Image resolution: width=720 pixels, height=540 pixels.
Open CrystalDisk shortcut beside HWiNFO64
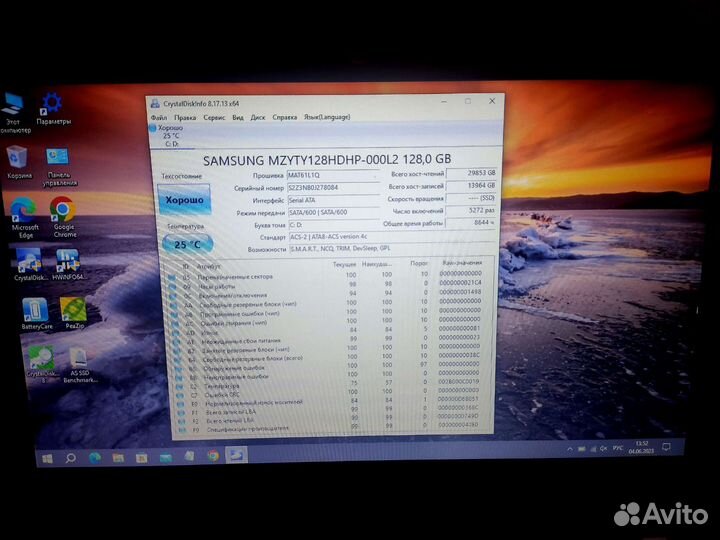tap(29, 264)
